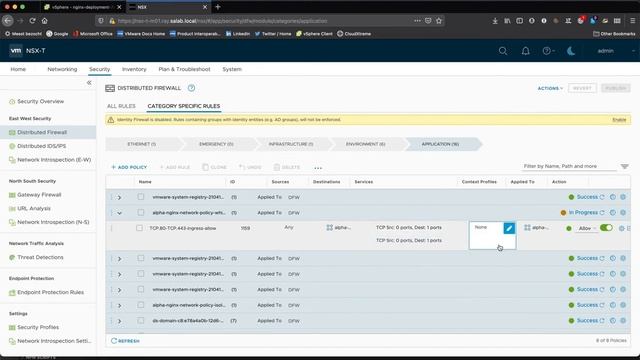Viewport: 640px width, 360px height.
Task: Open the page actions ellipsis in the URL bar
Action: (417, 20)
